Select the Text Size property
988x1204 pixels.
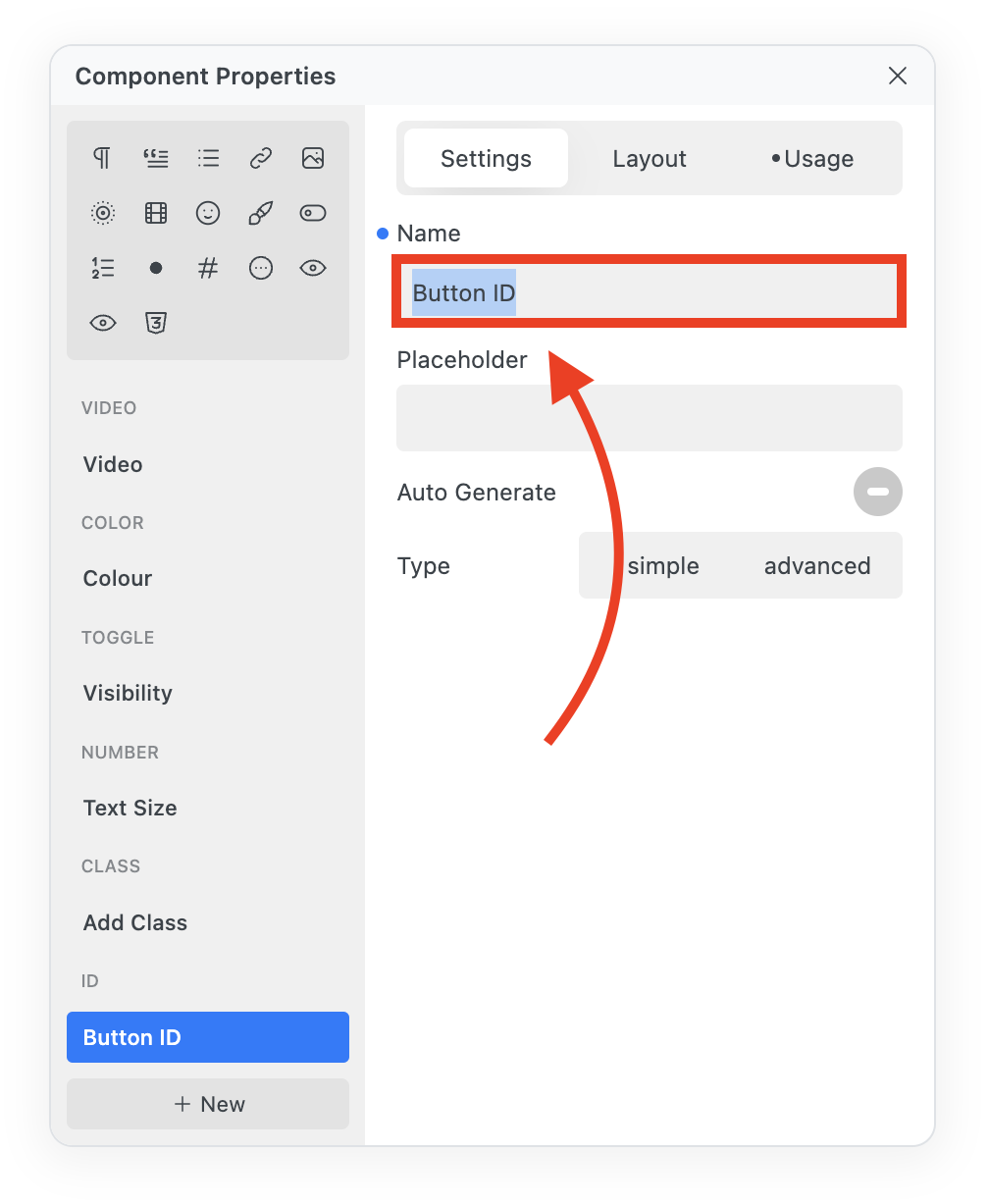coord(130,808)
